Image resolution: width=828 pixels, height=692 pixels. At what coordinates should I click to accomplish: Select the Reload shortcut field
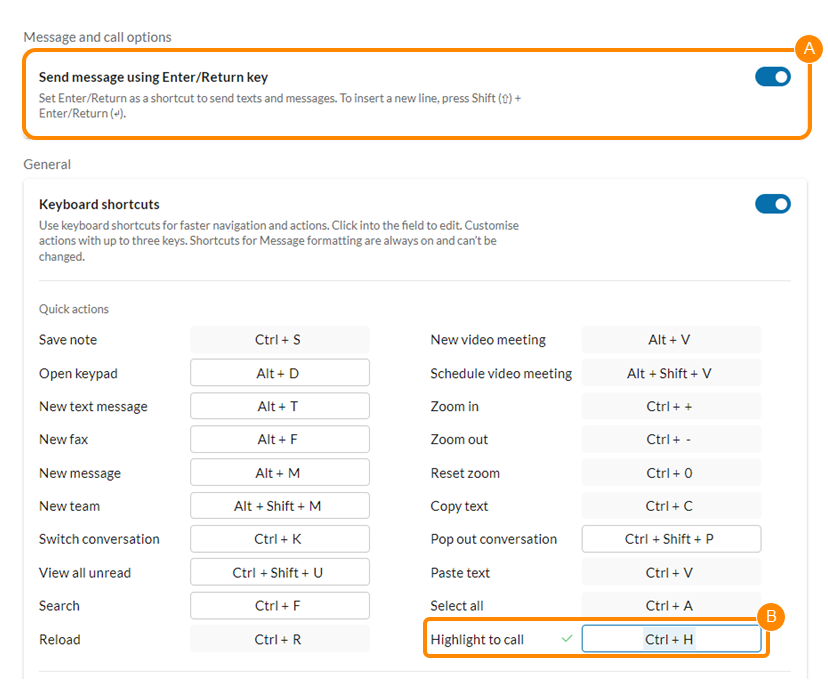click(x=279, y=638)
